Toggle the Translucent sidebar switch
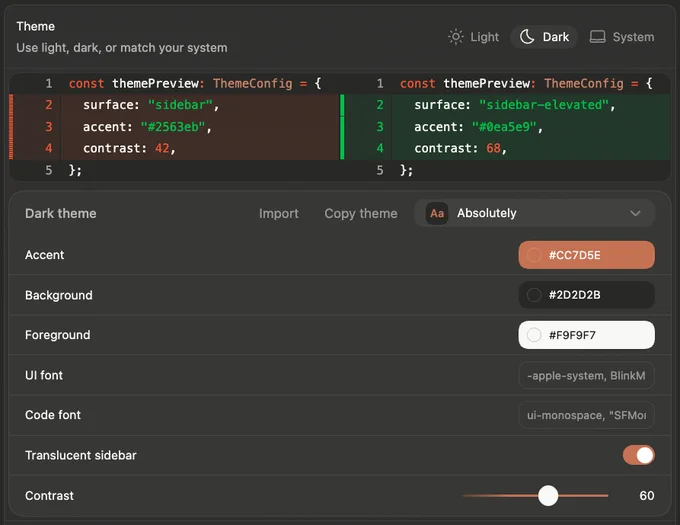The image size is (680, 525). pos(638,455)
